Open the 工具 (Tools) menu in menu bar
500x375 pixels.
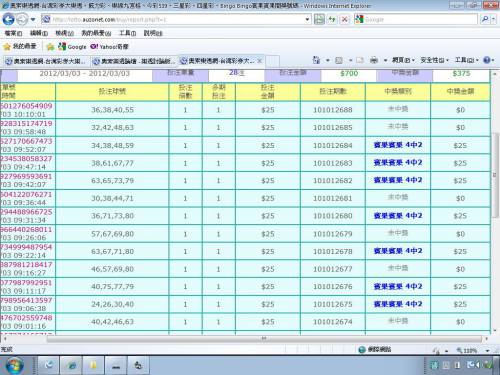[127, 33]
